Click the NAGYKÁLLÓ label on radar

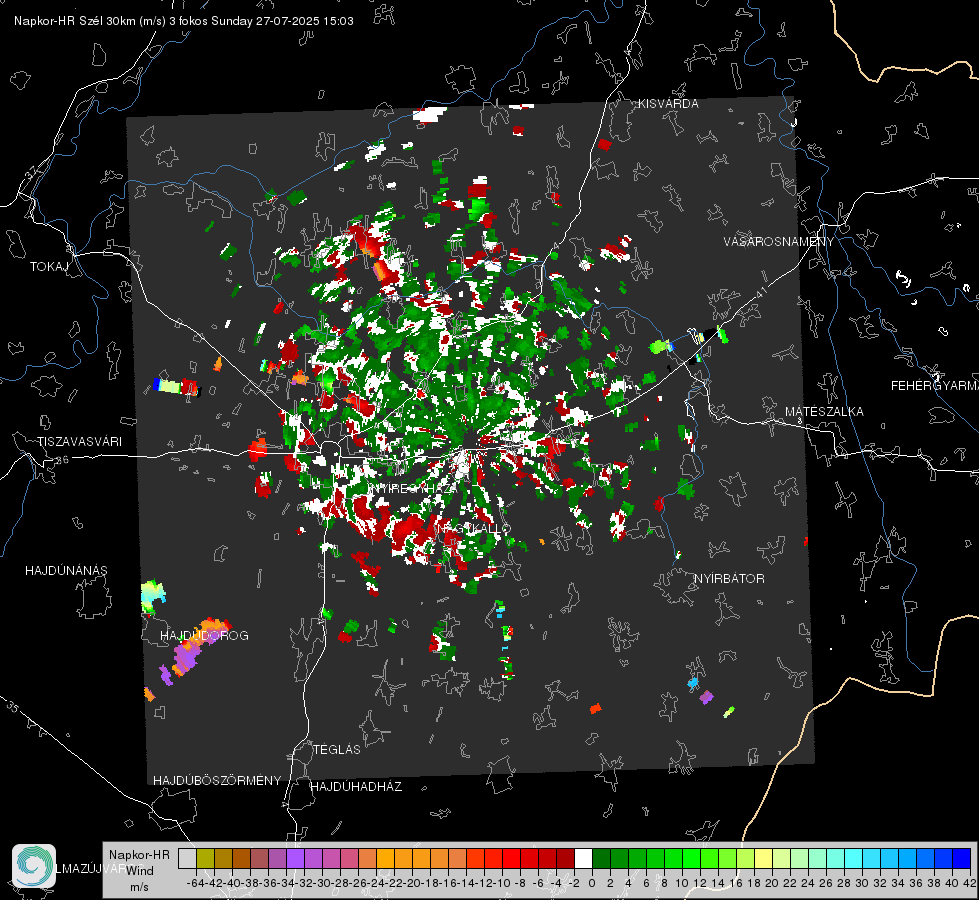click(x=473, y=528)
